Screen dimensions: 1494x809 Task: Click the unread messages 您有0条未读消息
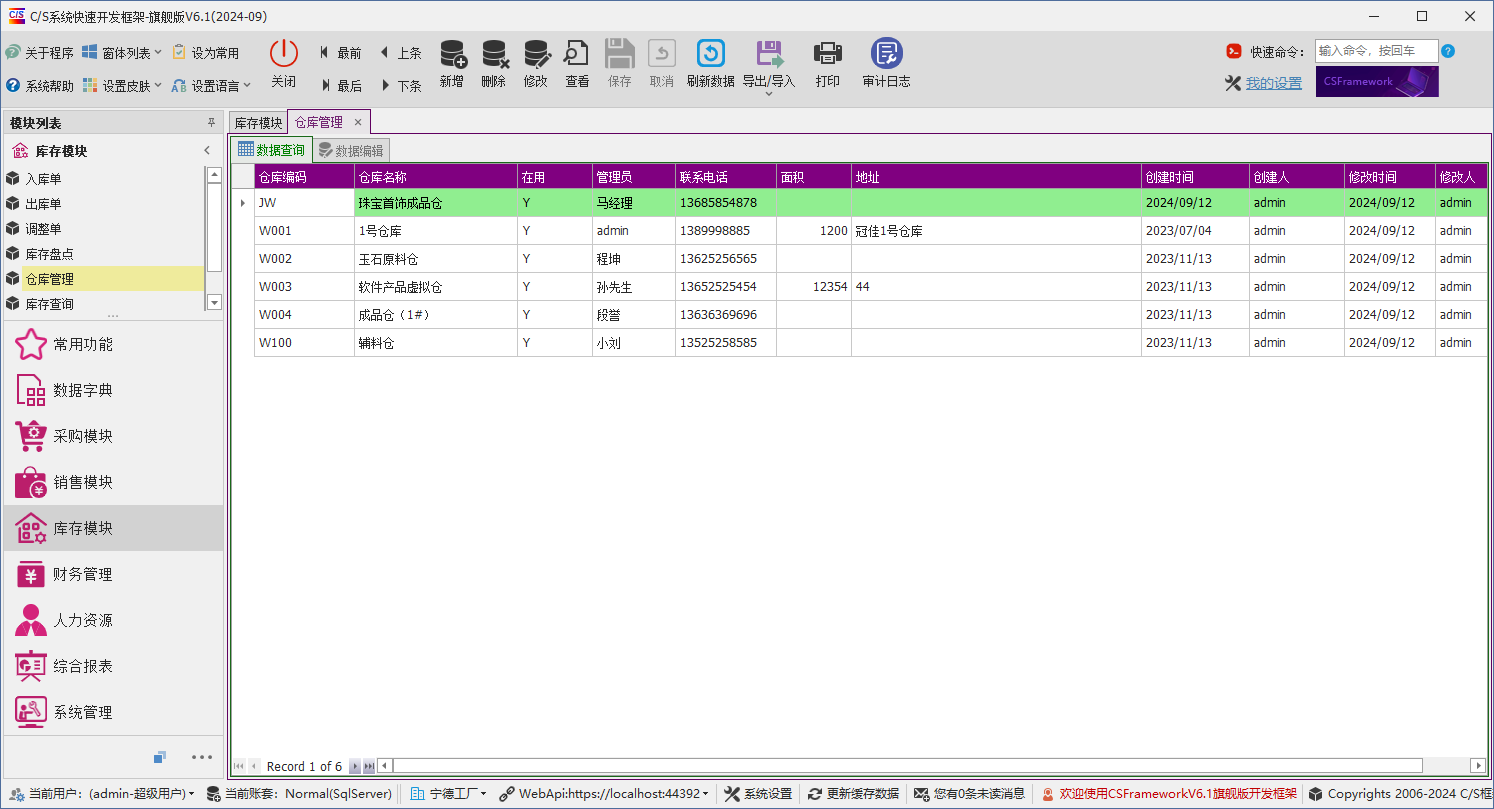(x=969, y=794)
